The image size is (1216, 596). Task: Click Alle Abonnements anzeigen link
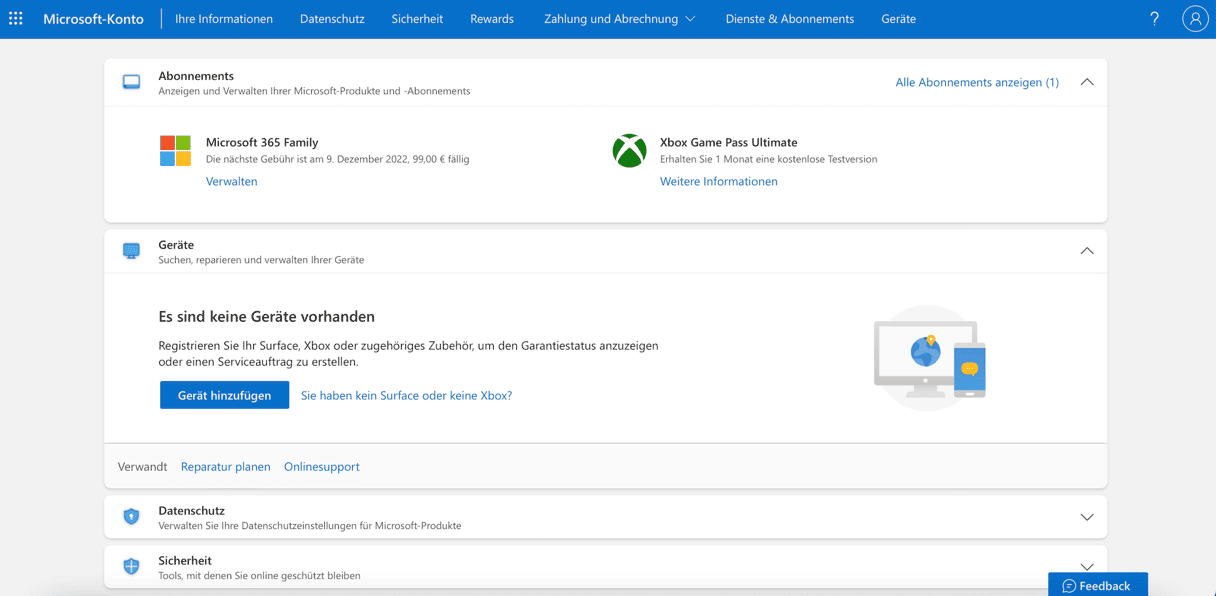(977, 82)
